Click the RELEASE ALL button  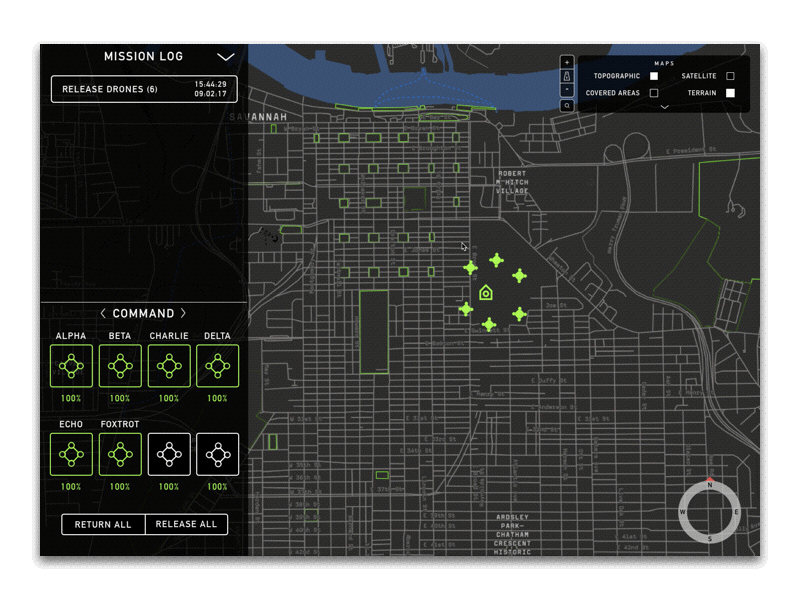[186, 524]
